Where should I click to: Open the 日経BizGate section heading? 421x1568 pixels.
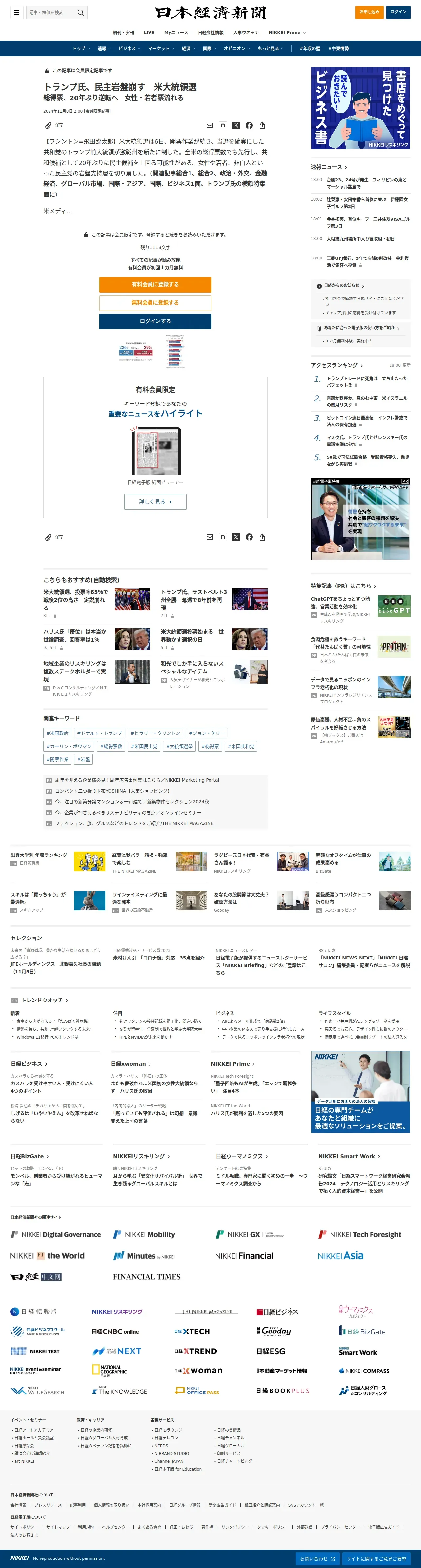click(x=30, y=1156)
